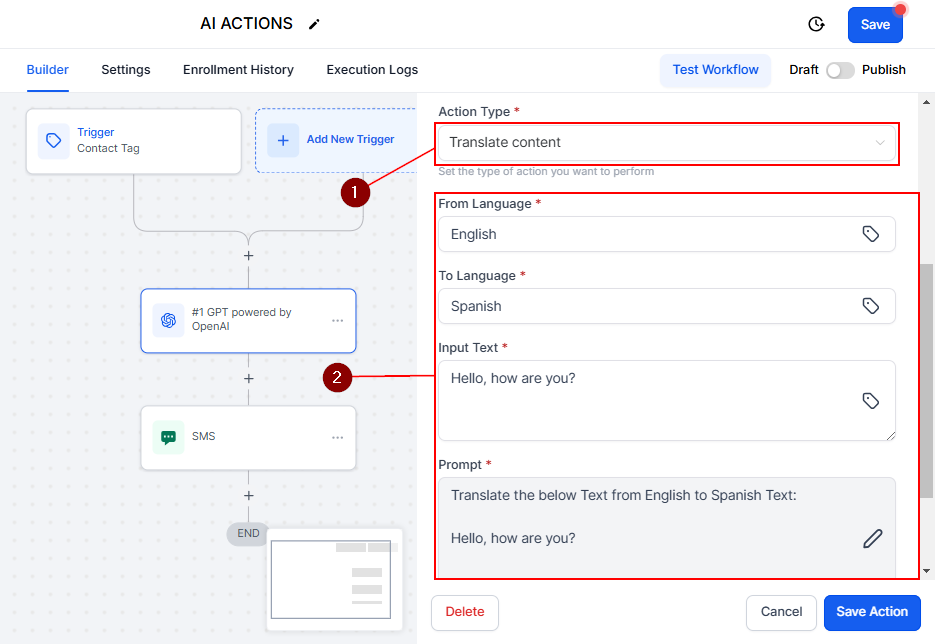Switch to the Builder tab
Image resolution: width=935 pixels, height=644 pixels.
(x=48, y=70)
